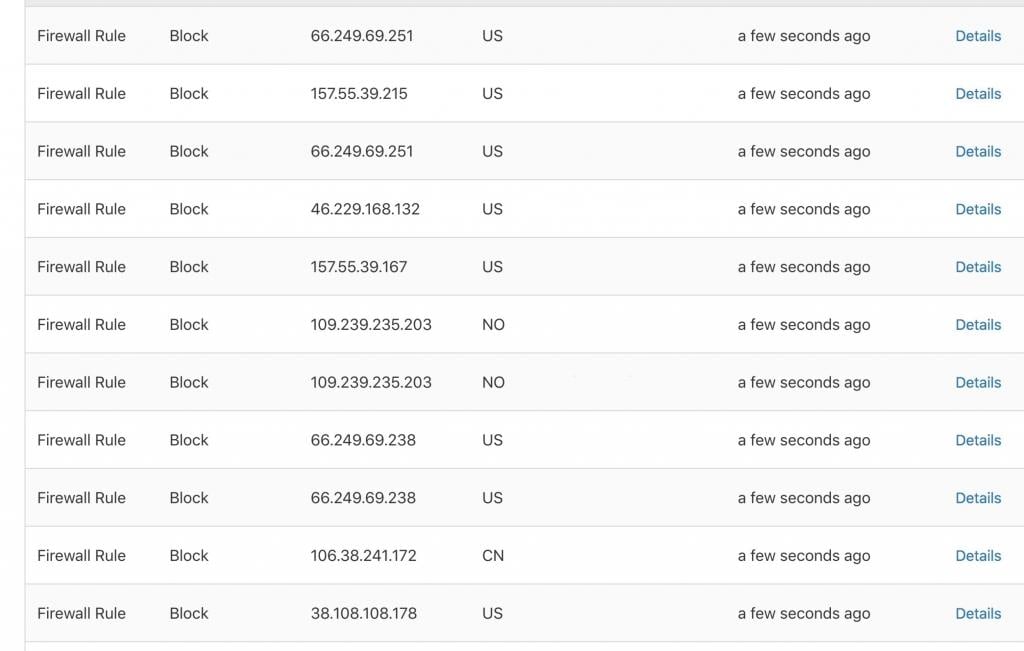The height and width of the screenshot is (651, 1024).
Task: Open Details for IP 157.55.39.215
Action: (x=978, y=93)
